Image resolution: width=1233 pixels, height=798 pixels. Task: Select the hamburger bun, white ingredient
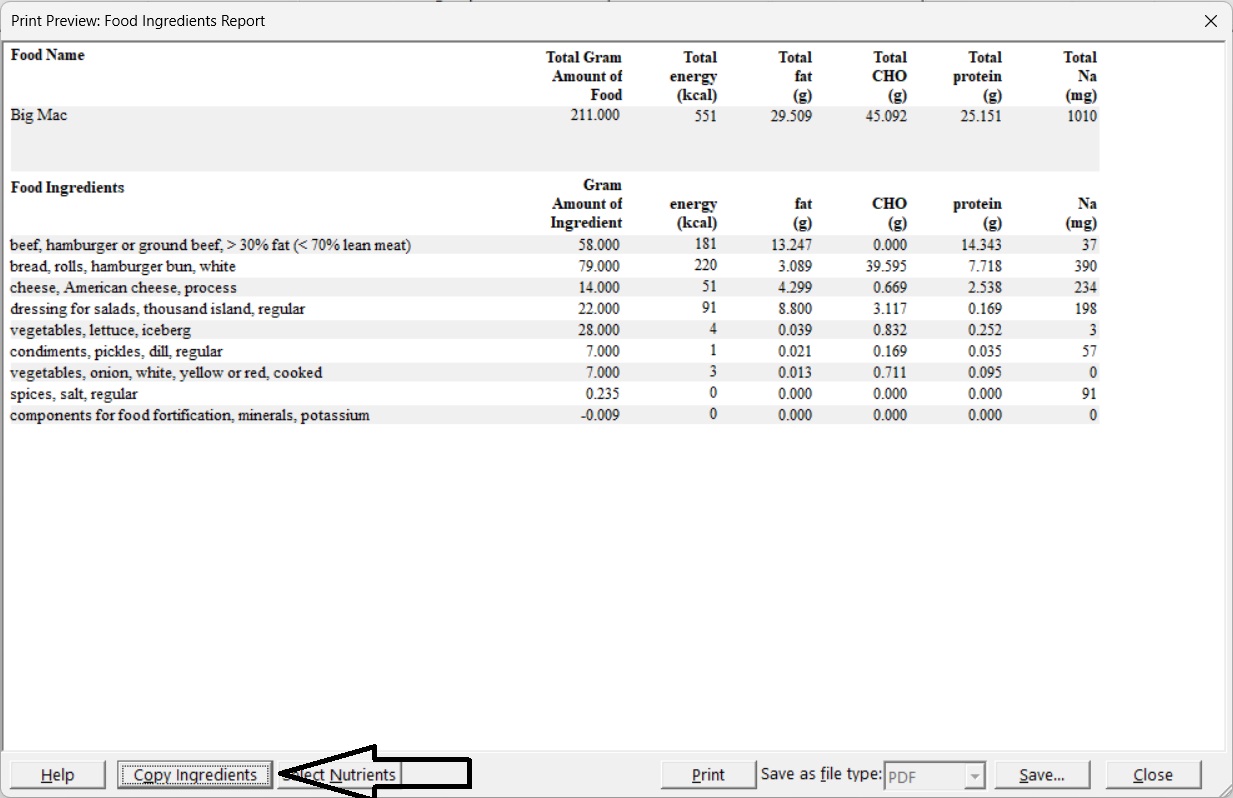123,266
